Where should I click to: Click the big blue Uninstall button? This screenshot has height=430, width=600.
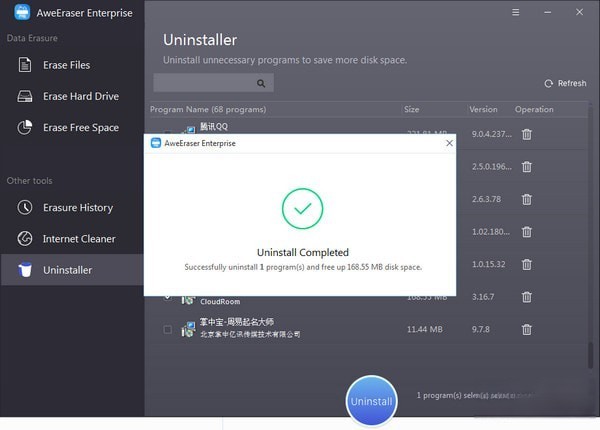(372, 401)
